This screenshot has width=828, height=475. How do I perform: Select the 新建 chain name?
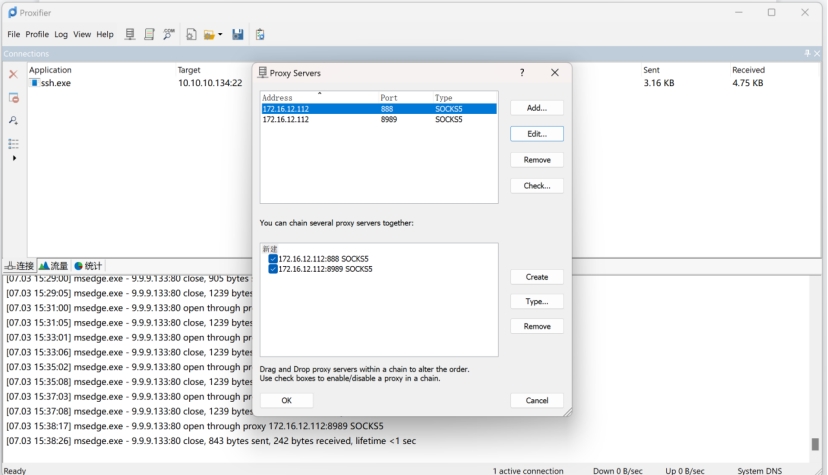coord(270,249)
